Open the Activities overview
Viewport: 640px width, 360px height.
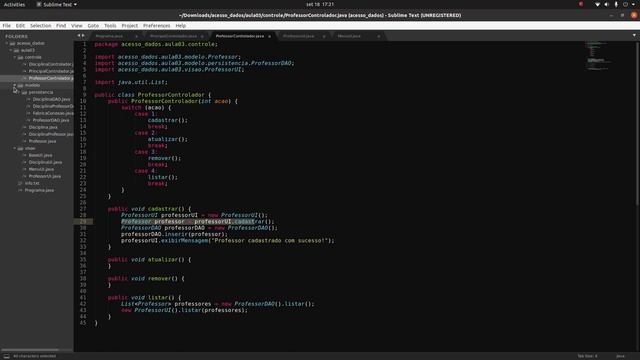click(x=14, y=4)
